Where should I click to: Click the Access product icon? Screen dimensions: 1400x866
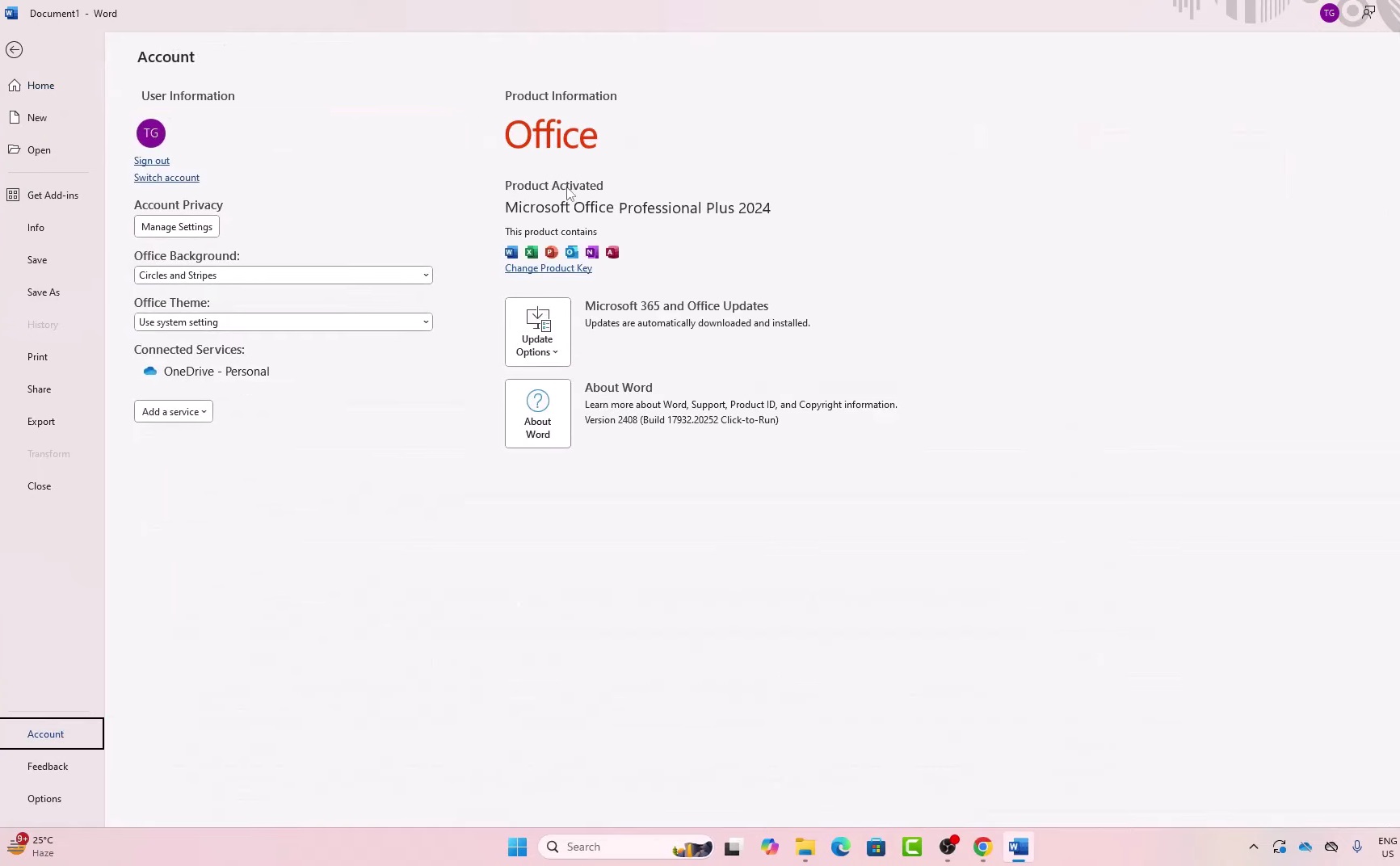(x=612, y=252)
